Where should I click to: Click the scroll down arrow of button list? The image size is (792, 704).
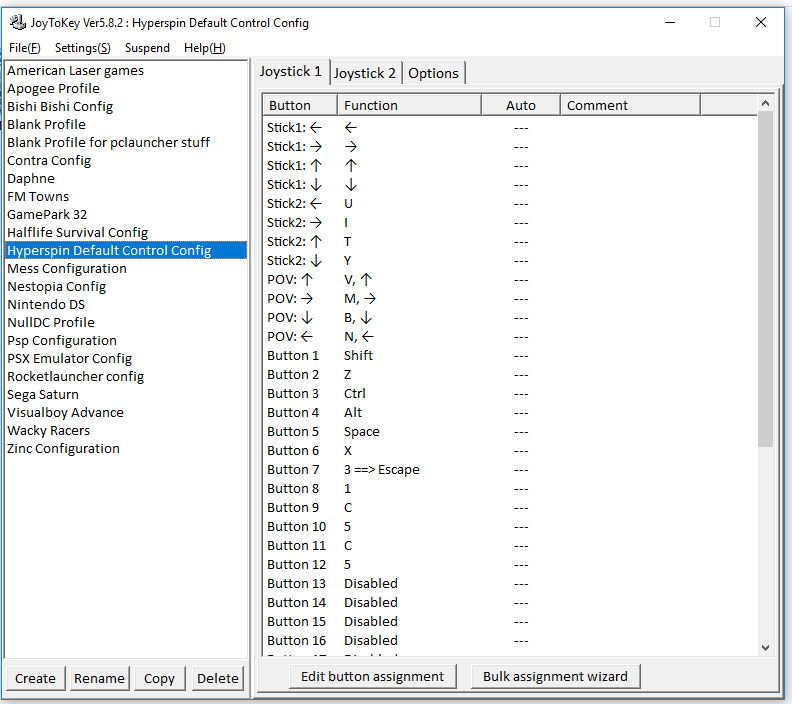tap(765, 648)
